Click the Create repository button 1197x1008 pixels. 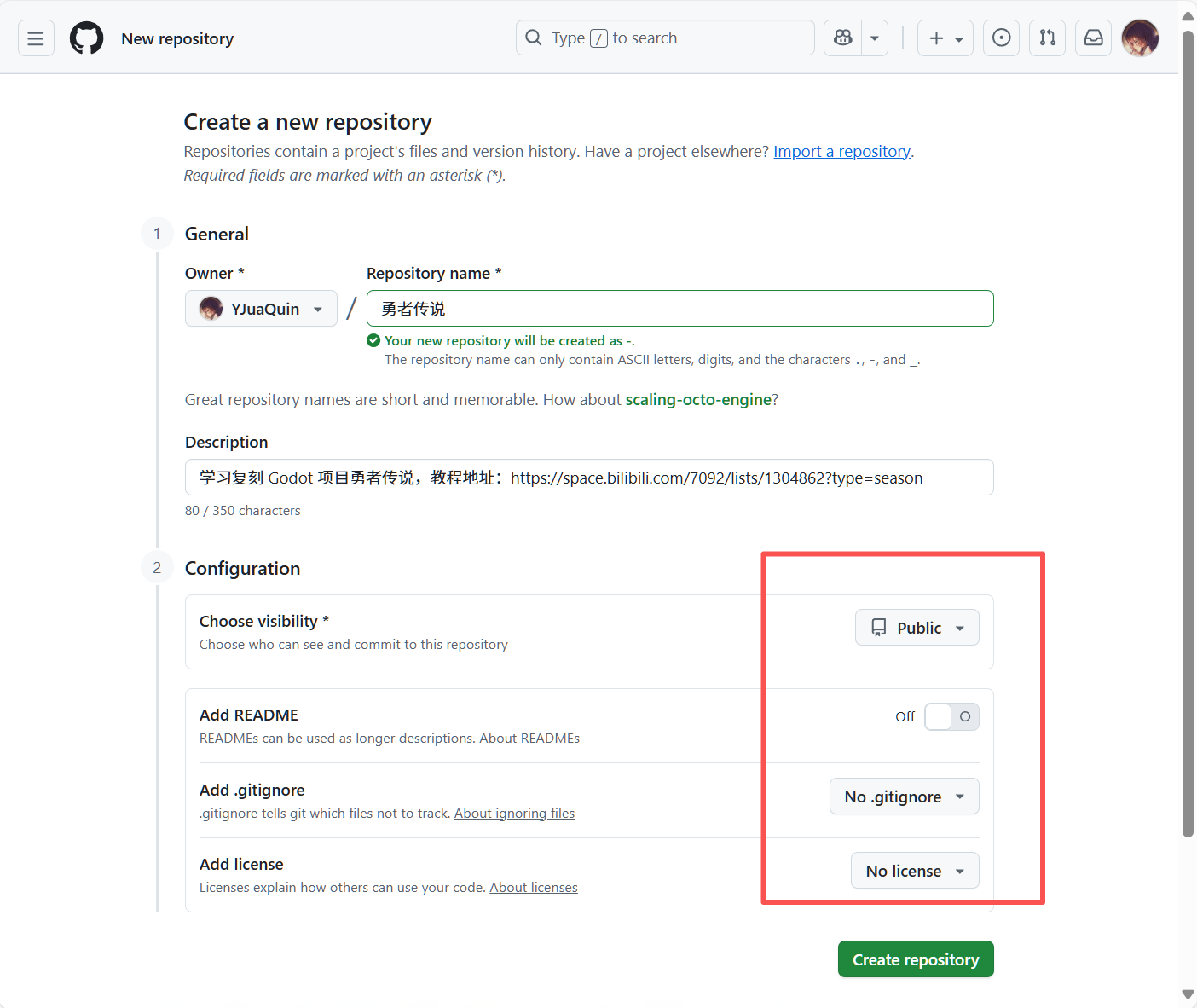point(915,959)
